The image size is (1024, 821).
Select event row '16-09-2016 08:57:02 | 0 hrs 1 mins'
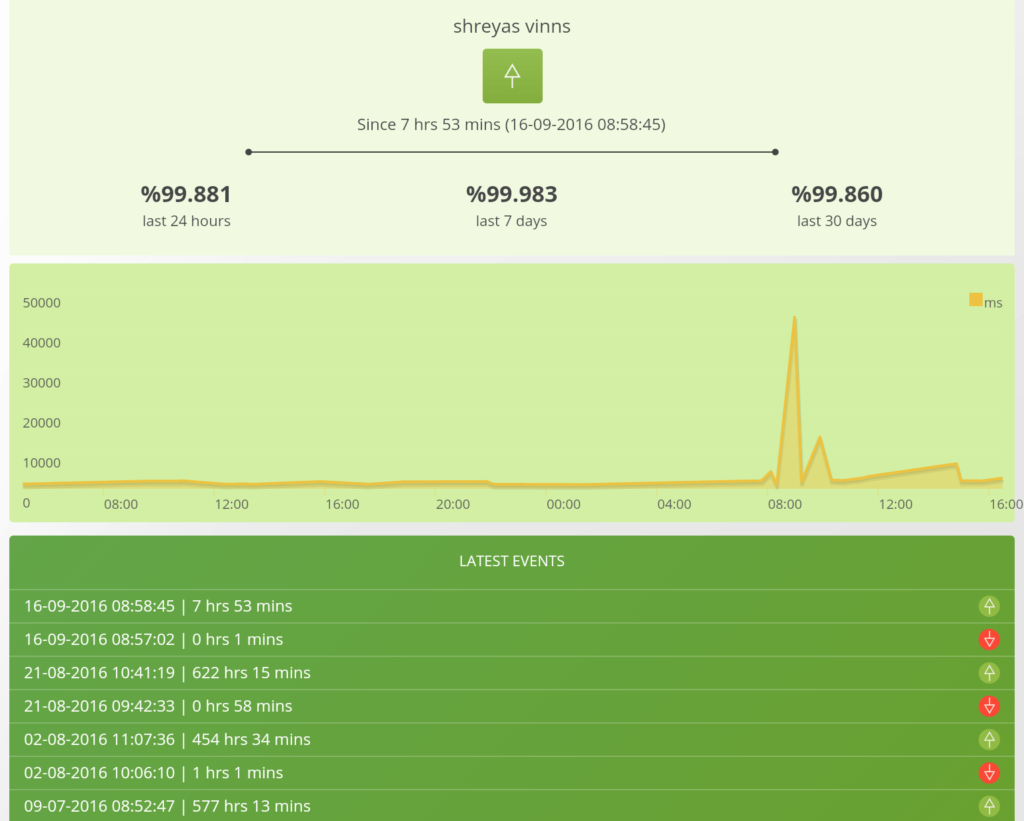coord(512,639)
